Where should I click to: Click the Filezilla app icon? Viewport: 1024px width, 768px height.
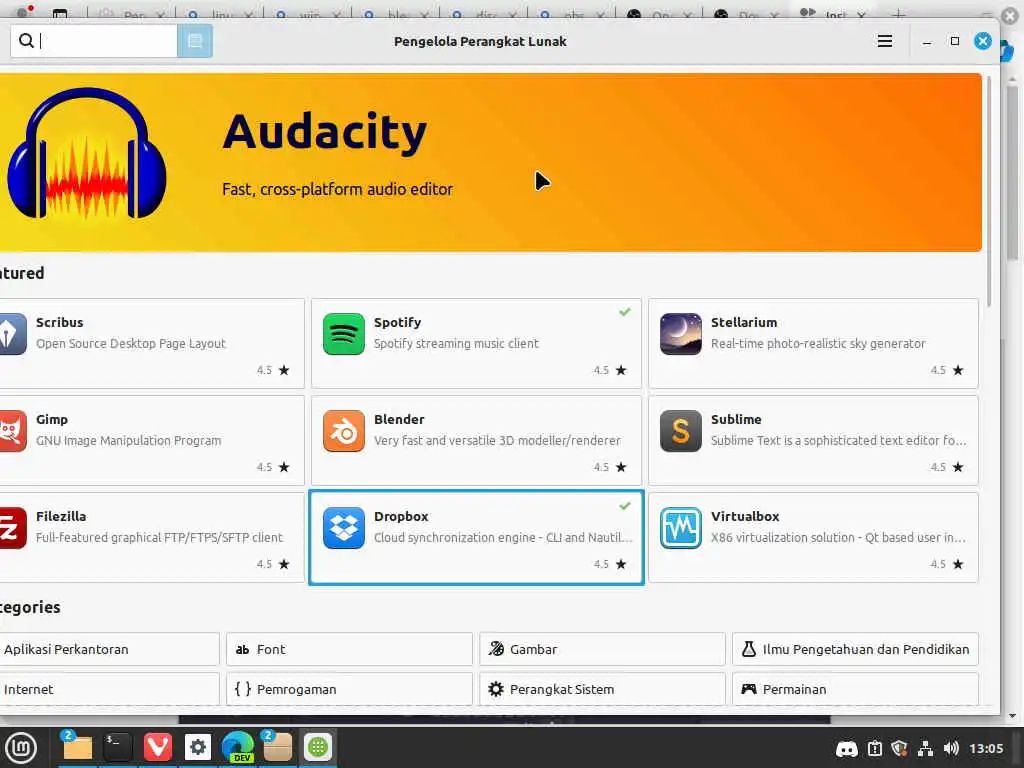pyautogui.click(x=12, y=528)
